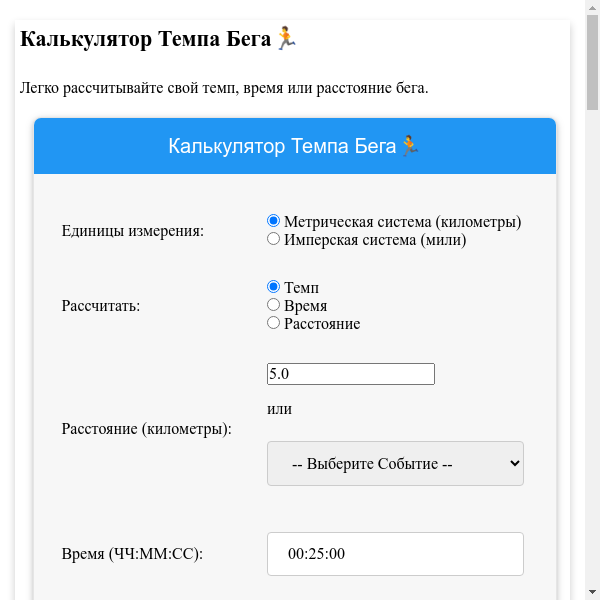Click the title text in the blue banner
The image size is (600, 600).
tap(283, 146)
